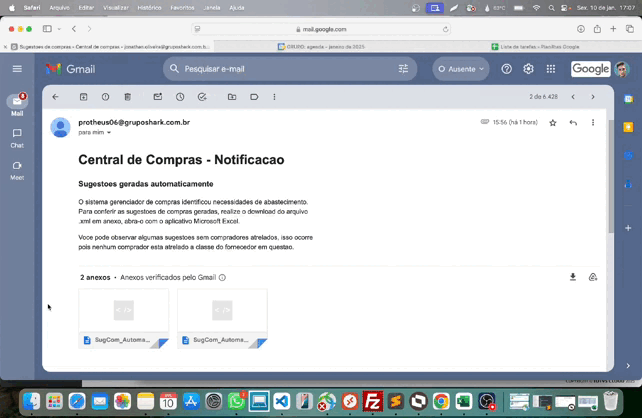Viewport: 642px width, 418px height.
Task: Open Gmail support help icon
Action: pyautogui.click(x=506, y=69)
